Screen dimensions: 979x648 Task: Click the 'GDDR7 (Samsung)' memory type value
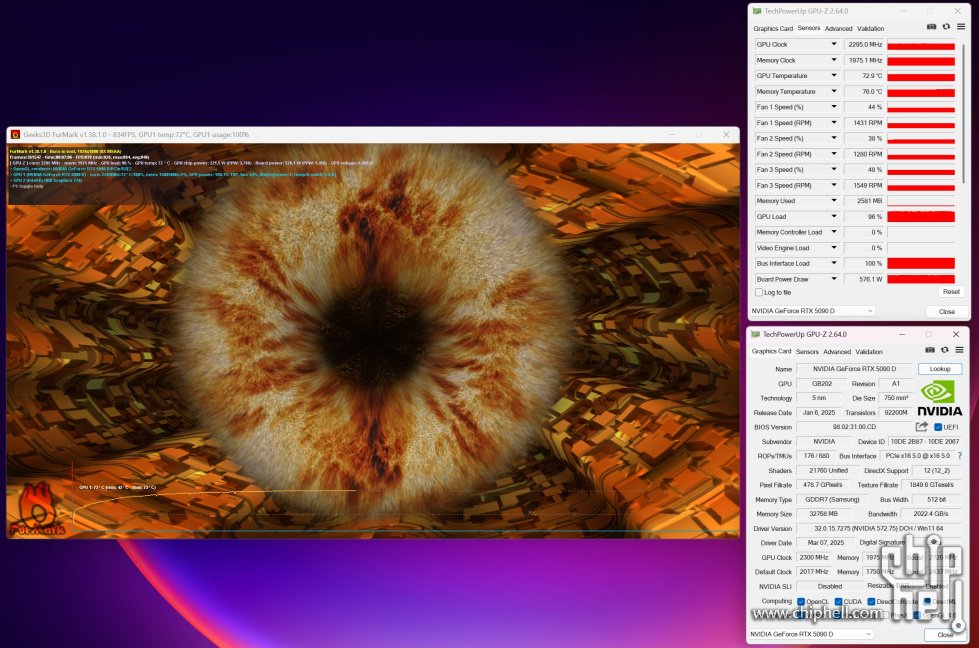click(832, 499)
